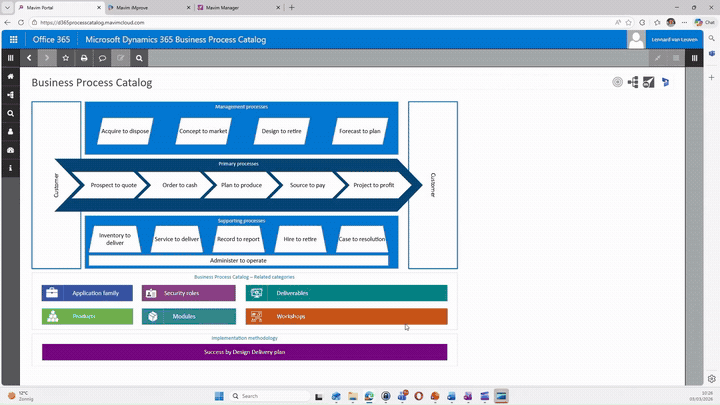Open the Security roles category

(x=189, y=293)
